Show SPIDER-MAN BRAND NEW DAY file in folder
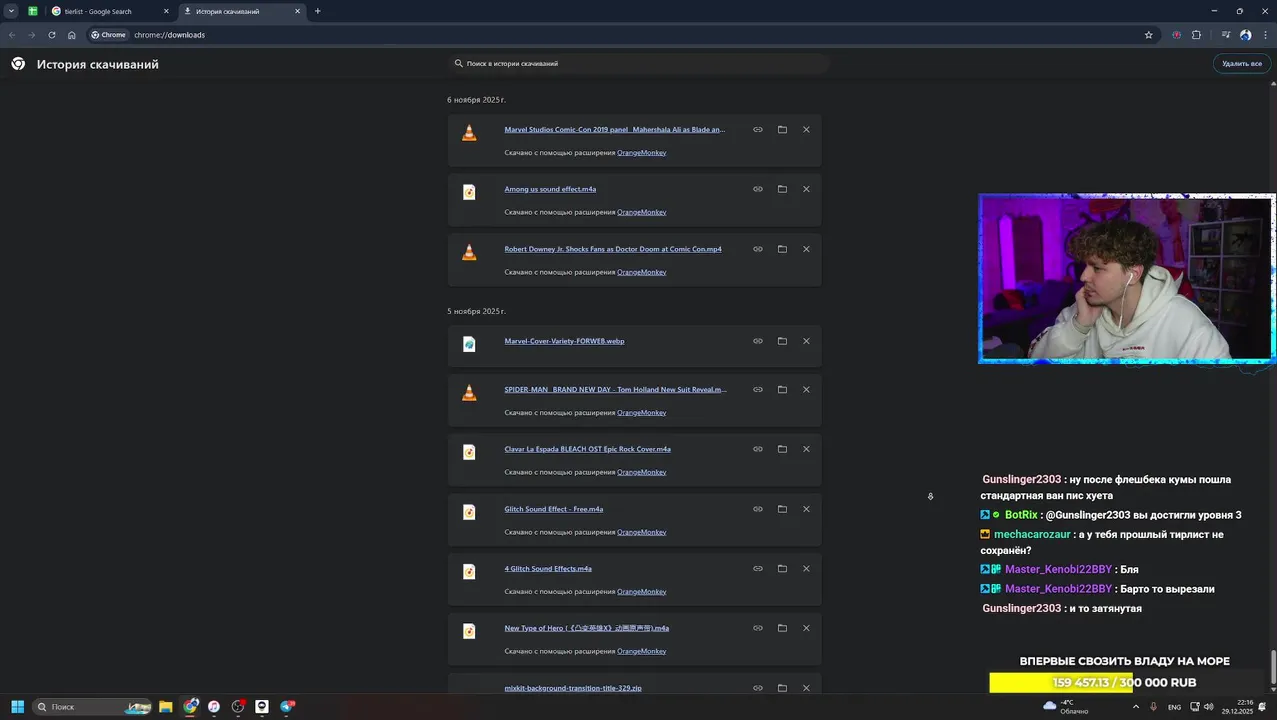The image size is (1277, 720). point(782,389)
